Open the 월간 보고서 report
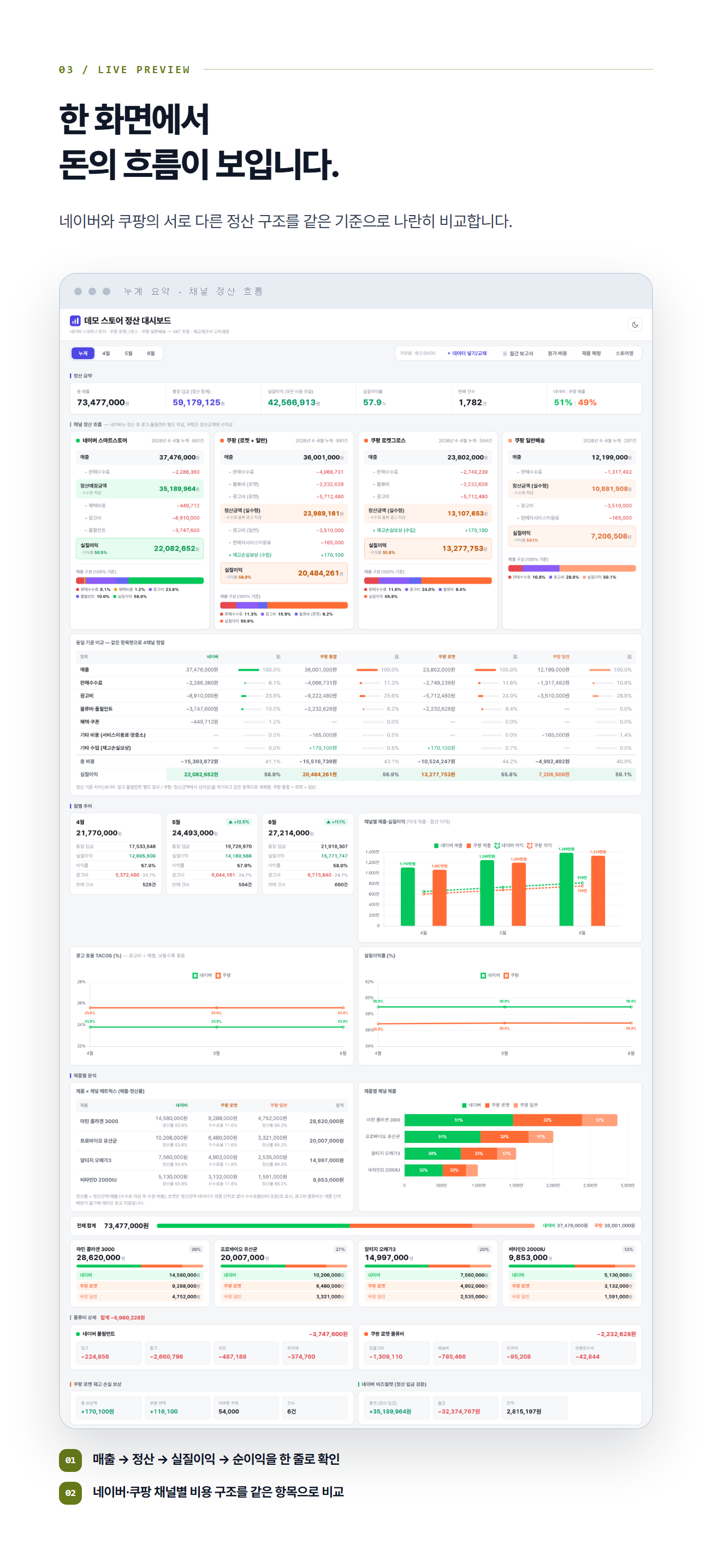712x1568 pixels. [518, 353]
